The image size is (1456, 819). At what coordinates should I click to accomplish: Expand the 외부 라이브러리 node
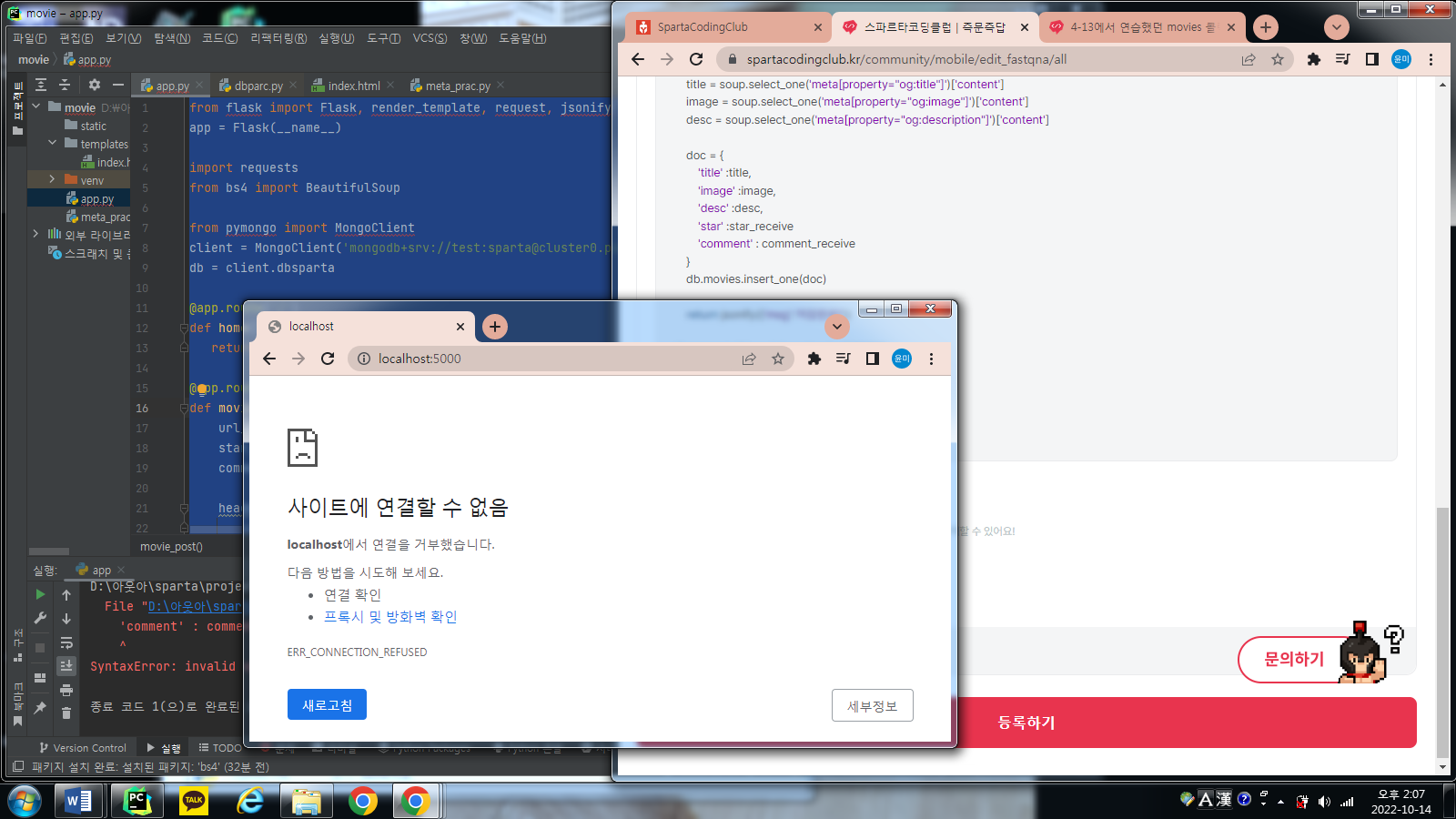pos(36,235)
